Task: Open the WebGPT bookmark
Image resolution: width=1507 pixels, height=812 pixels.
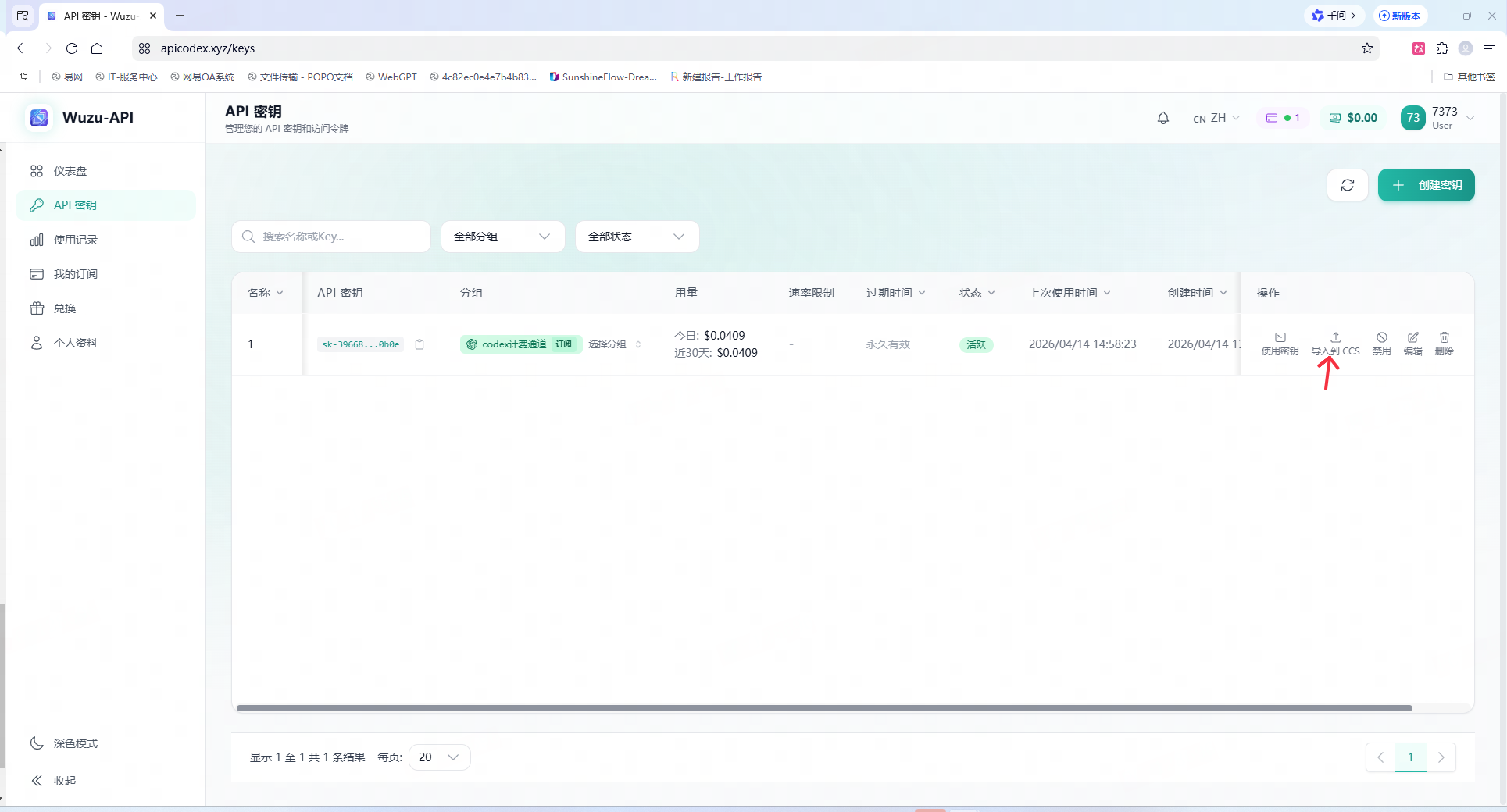Action: point(391,77)
